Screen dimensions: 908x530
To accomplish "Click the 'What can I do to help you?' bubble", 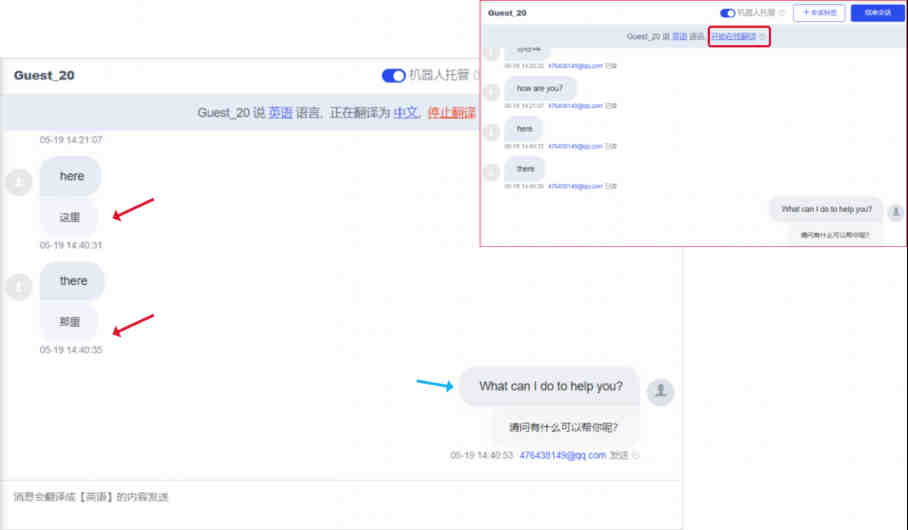I will (550, 386).
